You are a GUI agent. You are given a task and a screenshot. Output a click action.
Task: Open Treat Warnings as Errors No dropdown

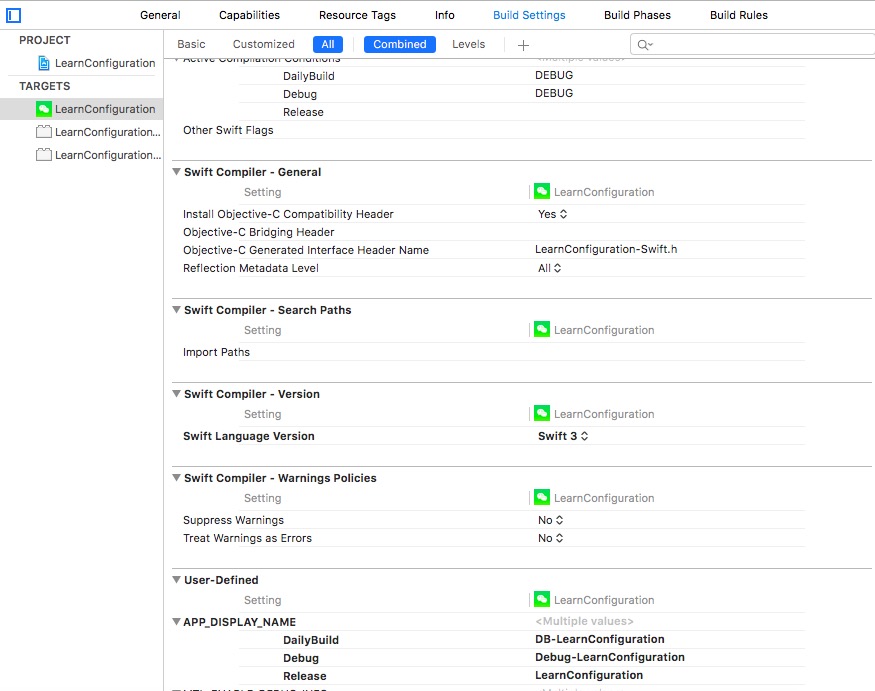pos(551,538)
